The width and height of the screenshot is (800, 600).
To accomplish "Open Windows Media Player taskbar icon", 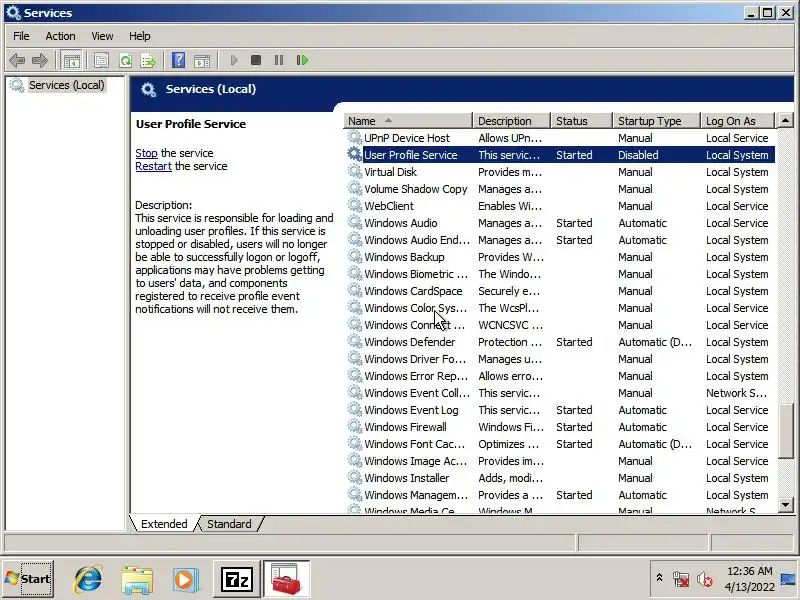I will click(x=184, y=580).
